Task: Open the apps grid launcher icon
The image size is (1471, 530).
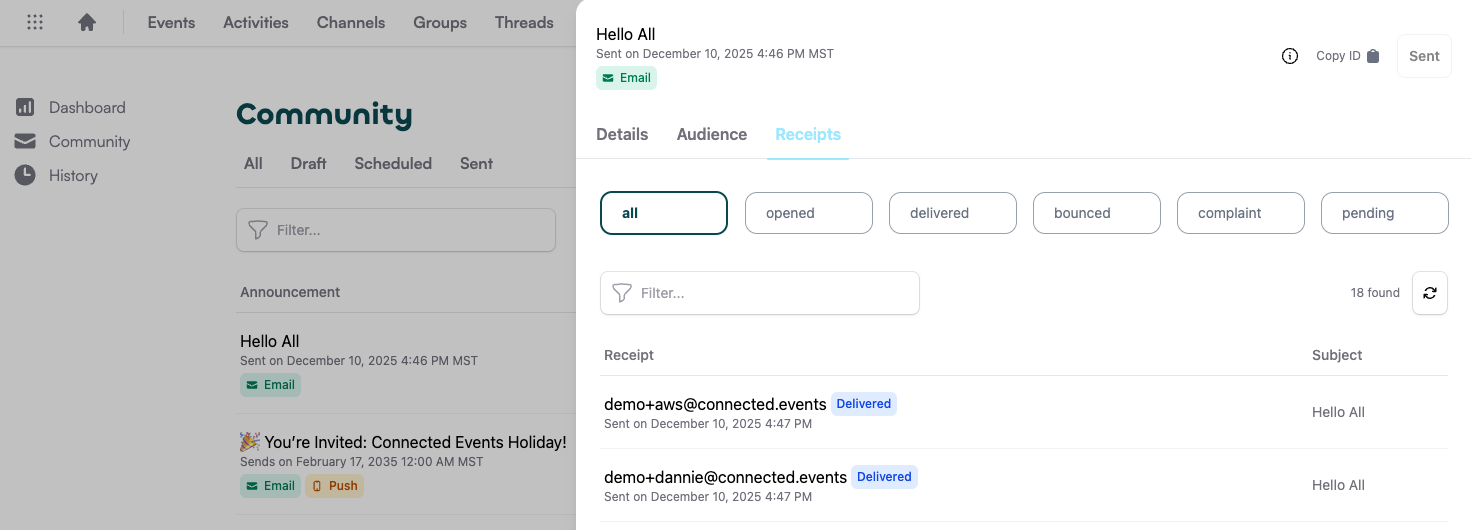Action: point(35,22)
